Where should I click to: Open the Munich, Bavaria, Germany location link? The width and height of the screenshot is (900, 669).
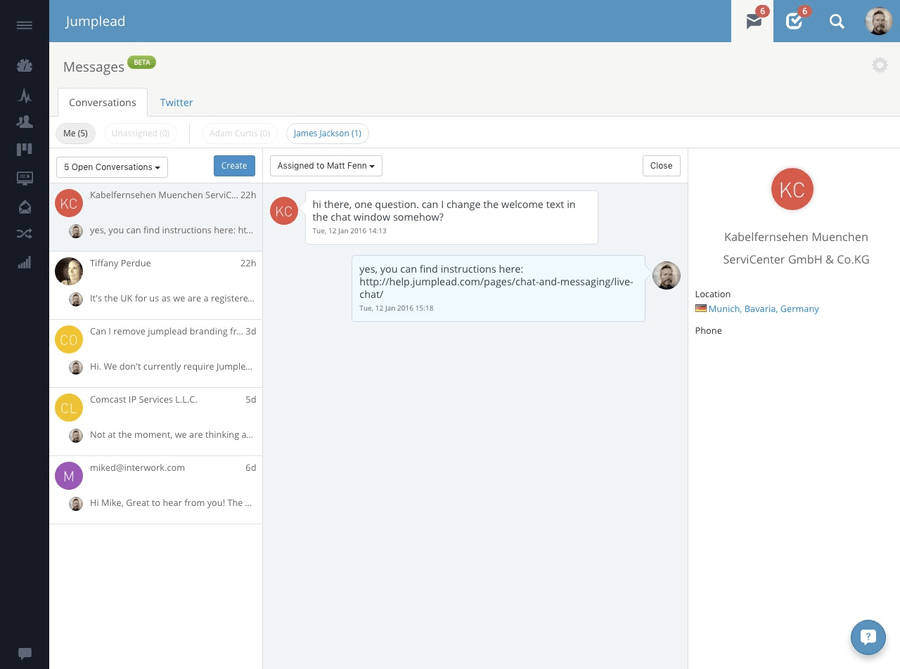(763, 309)
